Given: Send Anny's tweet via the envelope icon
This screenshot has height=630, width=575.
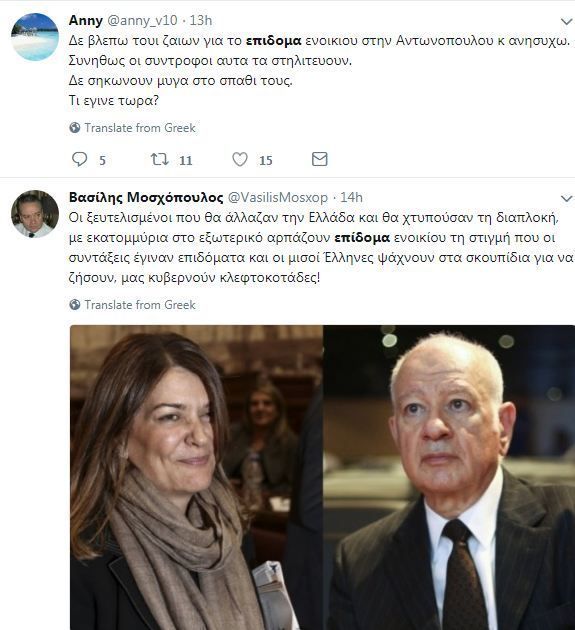Looking at the screenshot, I should pos(320,159).
